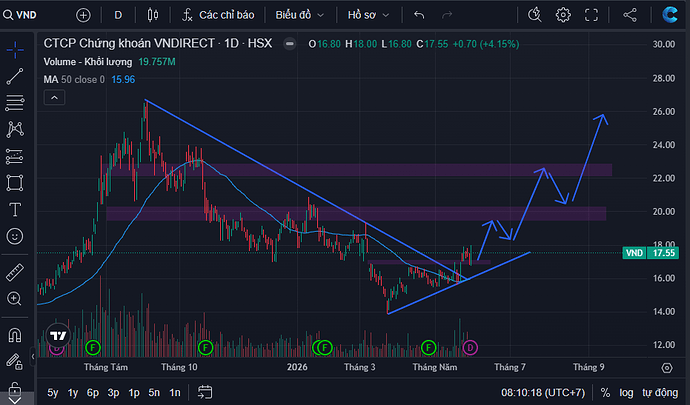Toggle stay in drawing mode pencil-lock
This screenshot has height=405, width=690.
coord(15,362)
